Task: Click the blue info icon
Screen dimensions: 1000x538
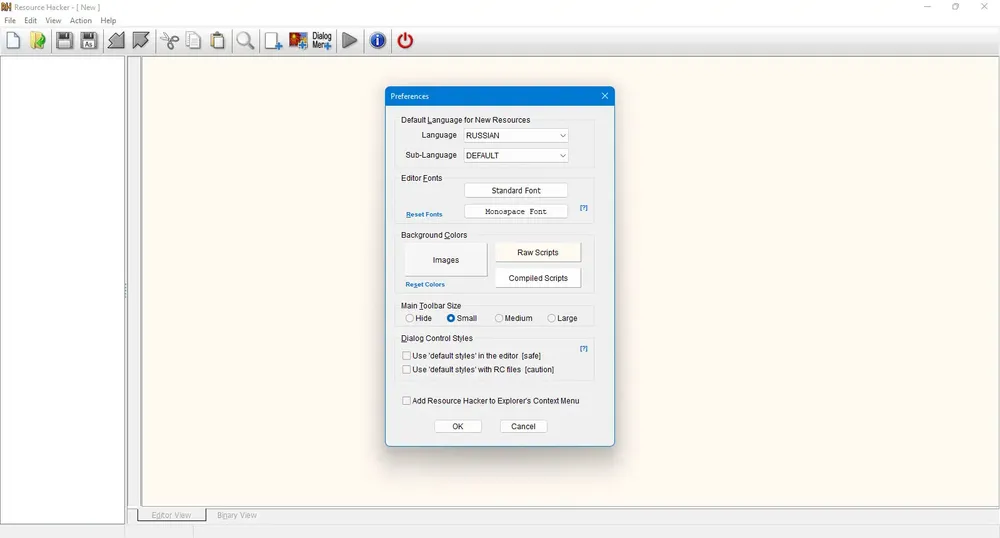Action: click(x=378, y=41)
